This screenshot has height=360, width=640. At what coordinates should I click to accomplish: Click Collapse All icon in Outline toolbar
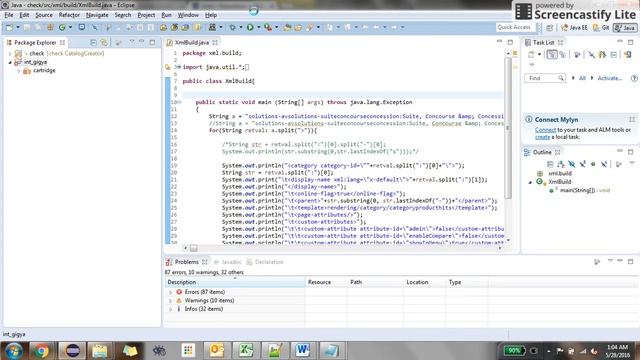(x=550, y=164)
